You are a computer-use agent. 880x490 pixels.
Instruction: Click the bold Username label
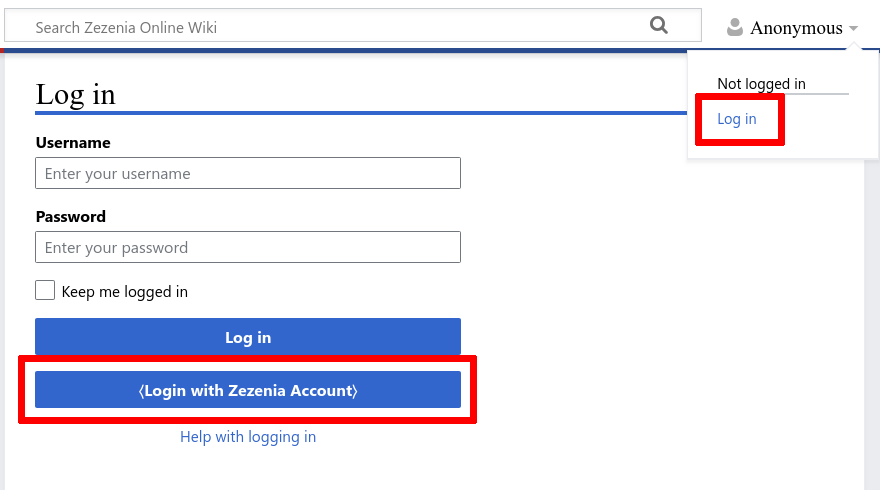pos(73,143)
